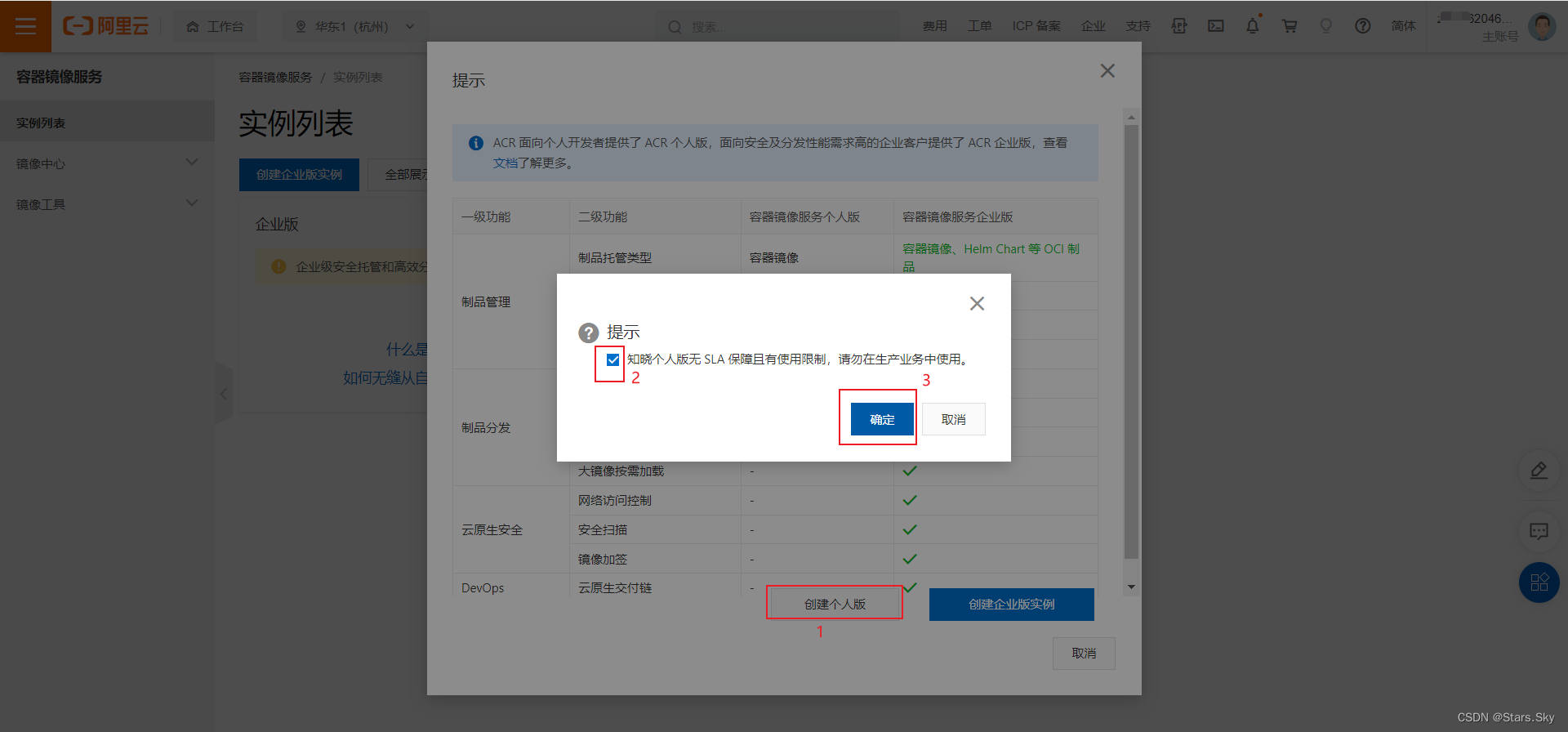The height and width of the screenshot is (732, 1568).
Task: Focus the top search field
Action: click(776, 27)
